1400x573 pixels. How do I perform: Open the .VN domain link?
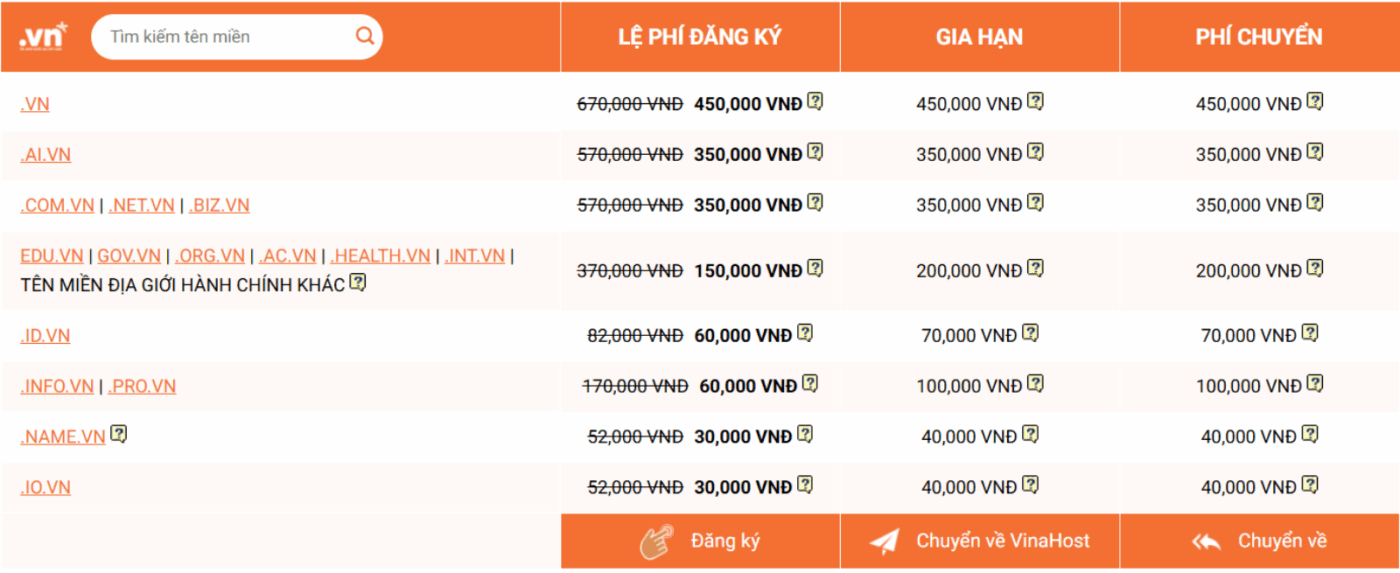point(35,104)
